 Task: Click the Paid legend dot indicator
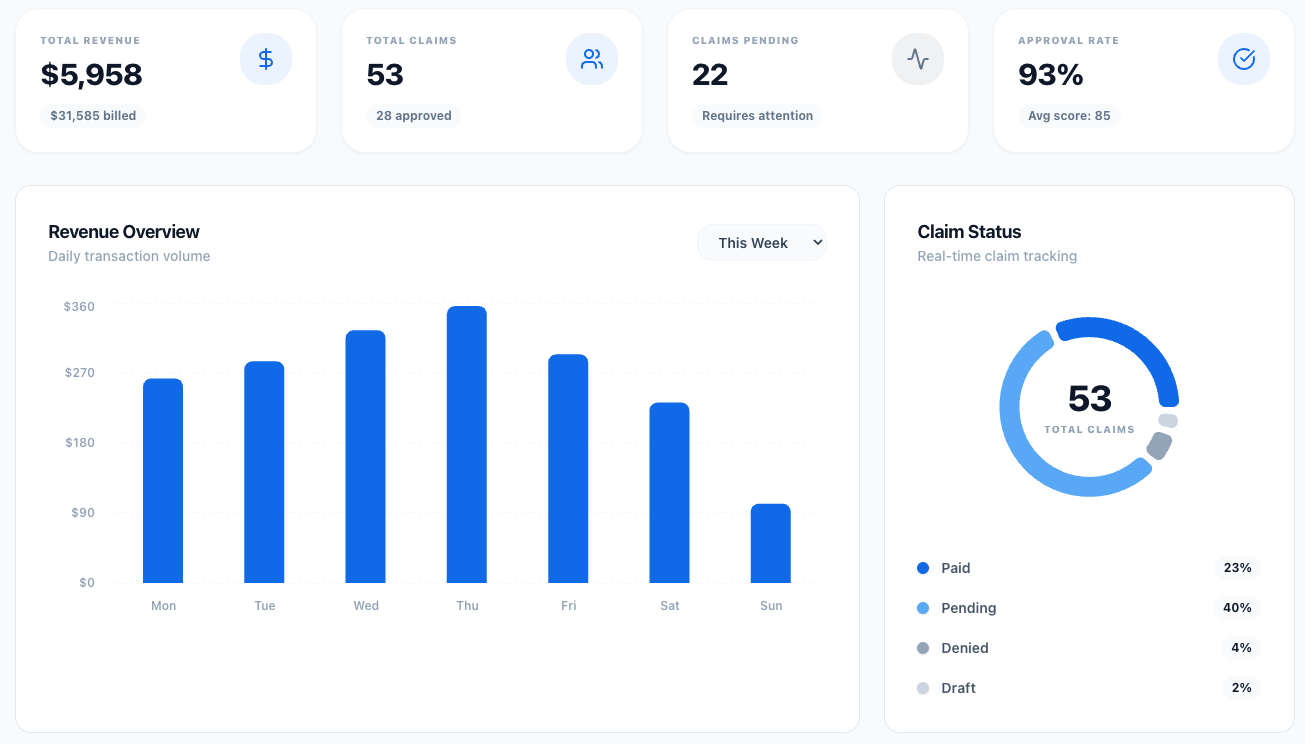(923, 568)
